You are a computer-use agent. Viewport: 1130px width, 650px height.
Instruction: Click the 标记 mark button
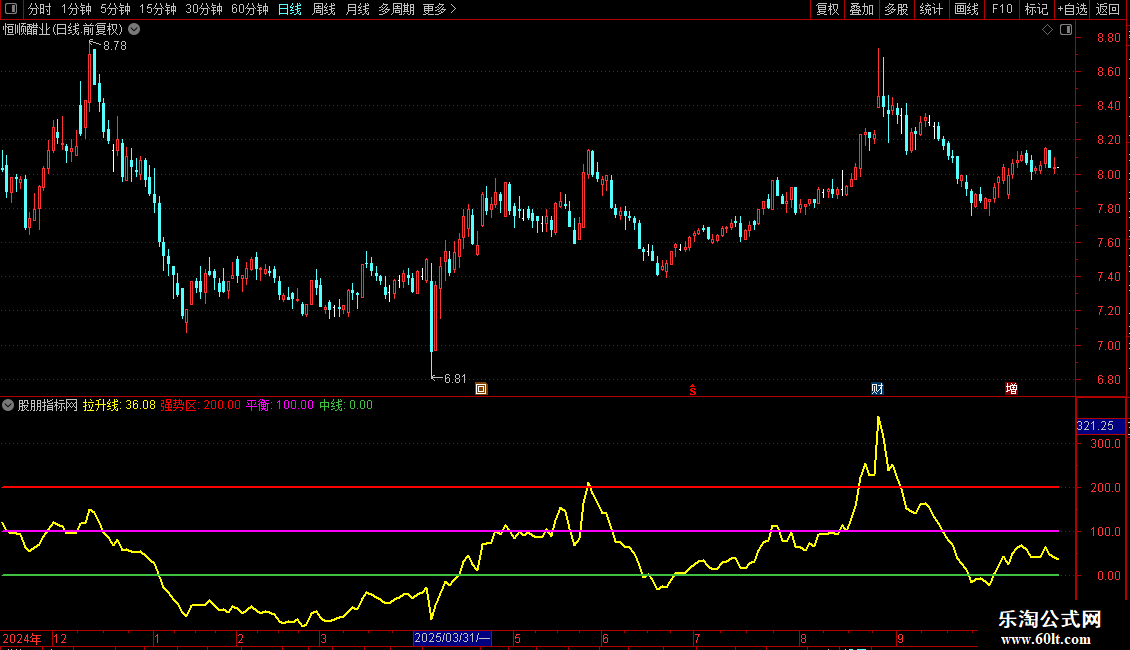click(x=1036, y=9)
